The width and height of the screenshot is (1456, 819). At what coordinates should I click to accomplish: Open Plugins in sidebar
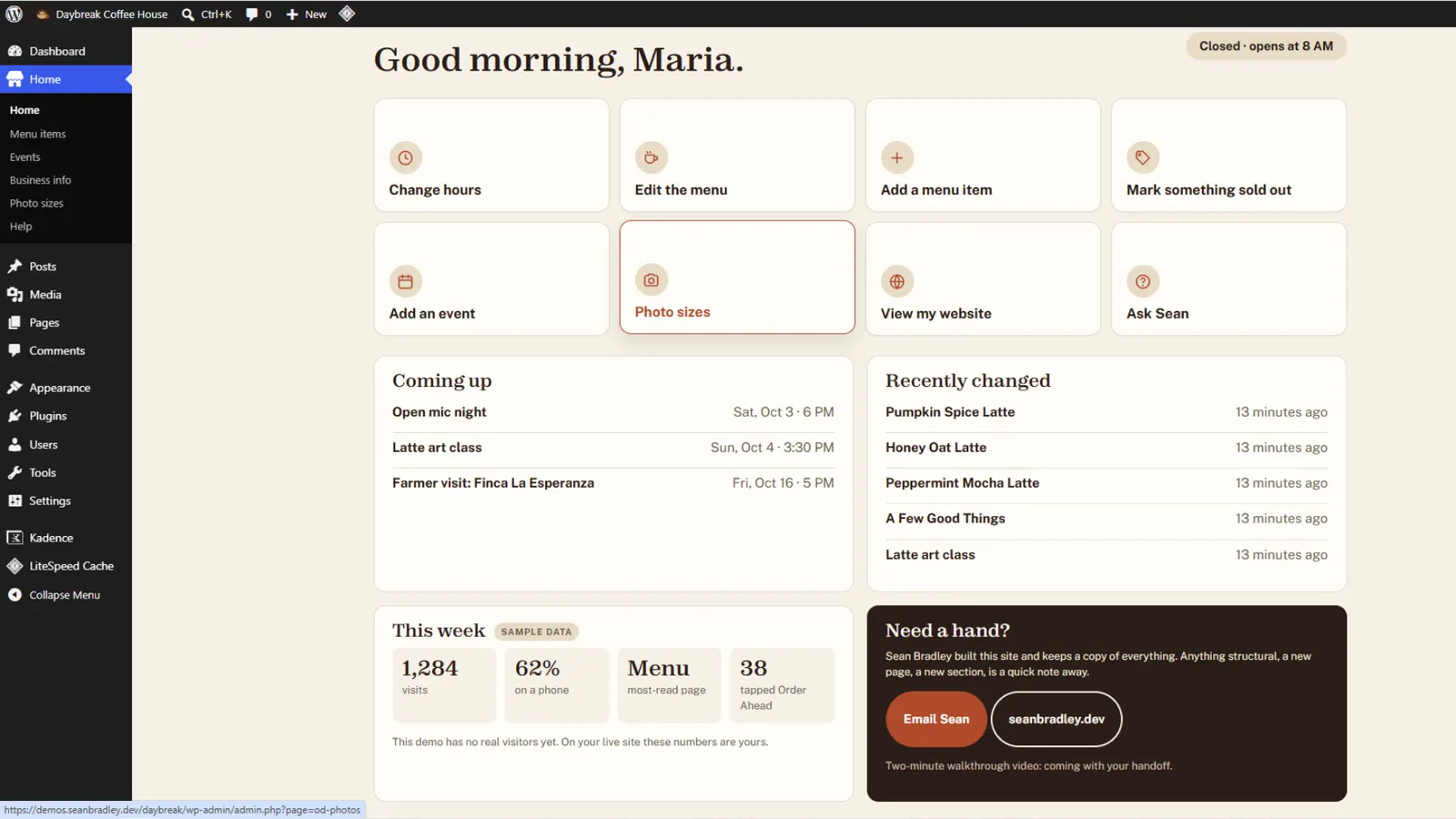66,416
